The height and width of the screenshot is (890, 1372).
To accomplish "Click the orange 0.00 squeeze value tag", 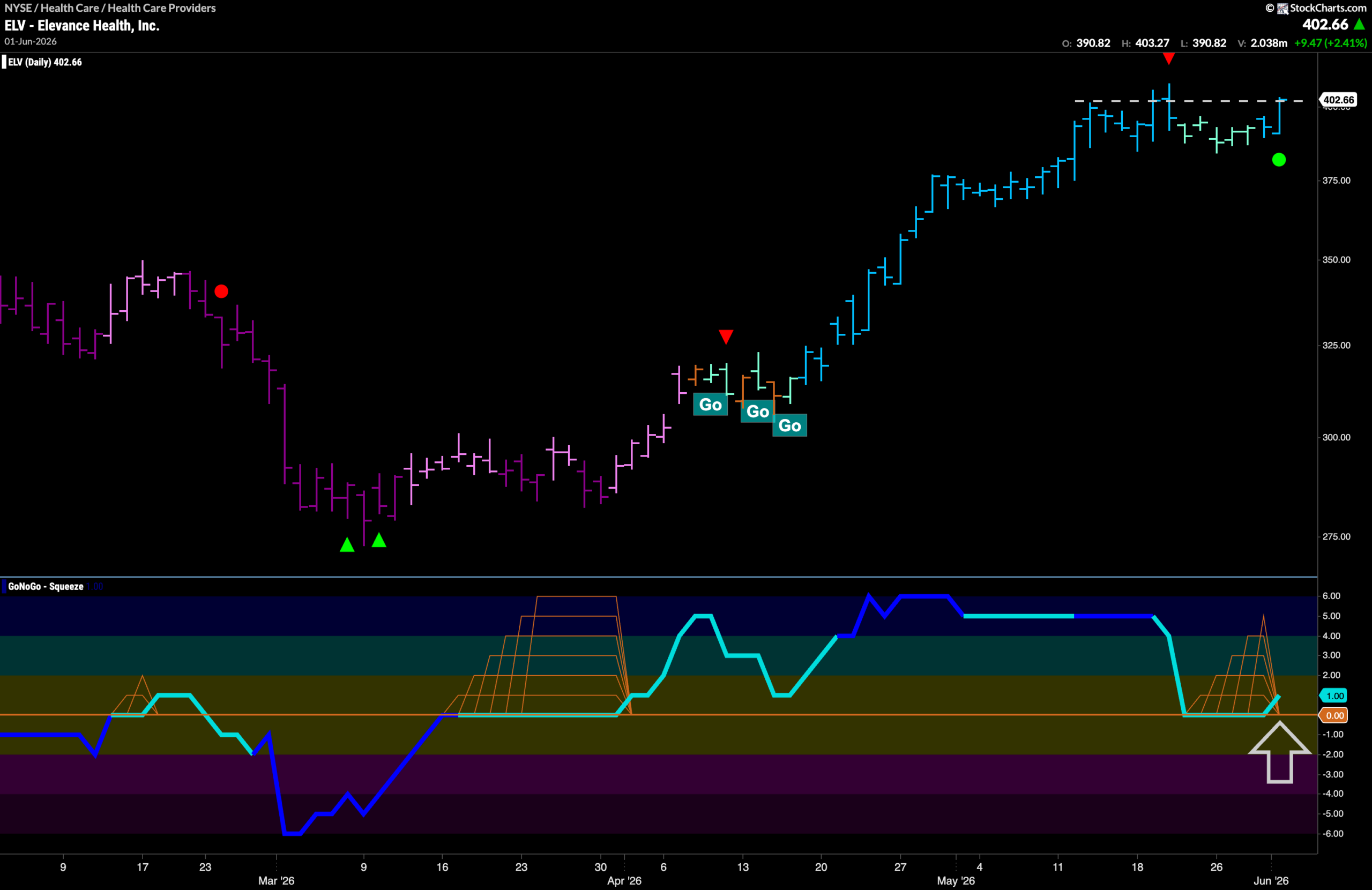I will (x=1334, y=715).
